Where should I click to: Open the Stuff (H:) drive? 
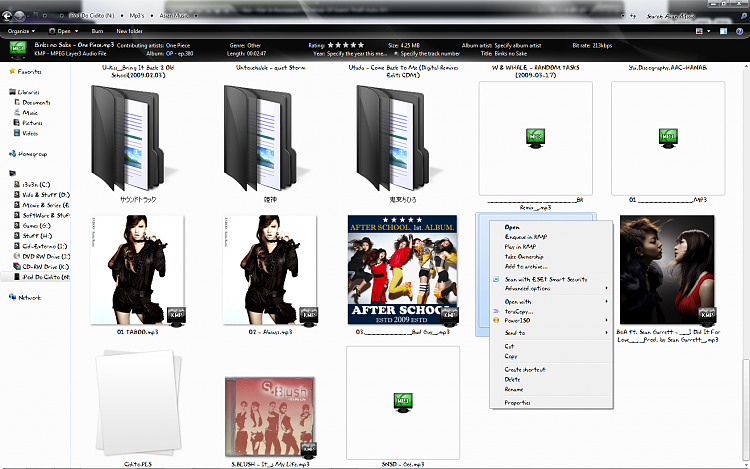click(37, 236)
